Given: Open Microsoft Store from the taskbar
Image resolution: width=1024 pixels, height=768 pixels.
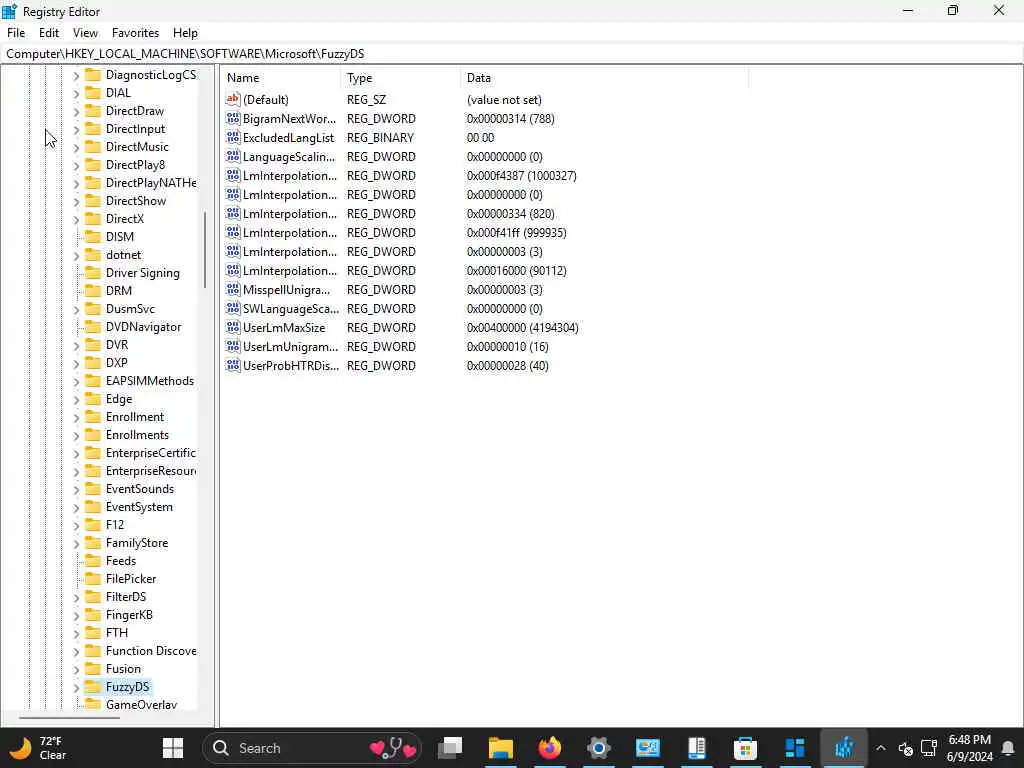Looking at the screenshot, I should [745, 748].
